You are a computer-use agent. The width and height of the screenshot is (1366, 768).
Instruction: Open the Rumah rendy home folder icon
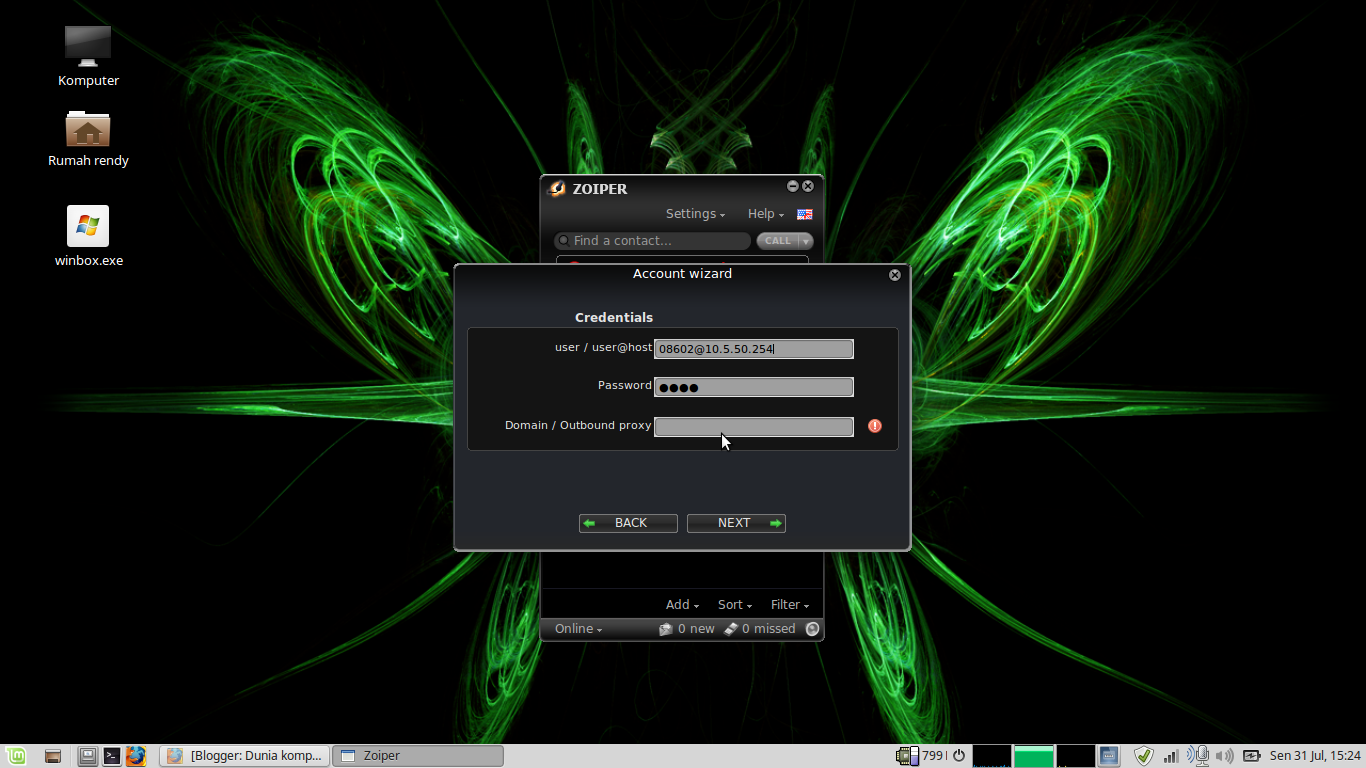(88, 138)
